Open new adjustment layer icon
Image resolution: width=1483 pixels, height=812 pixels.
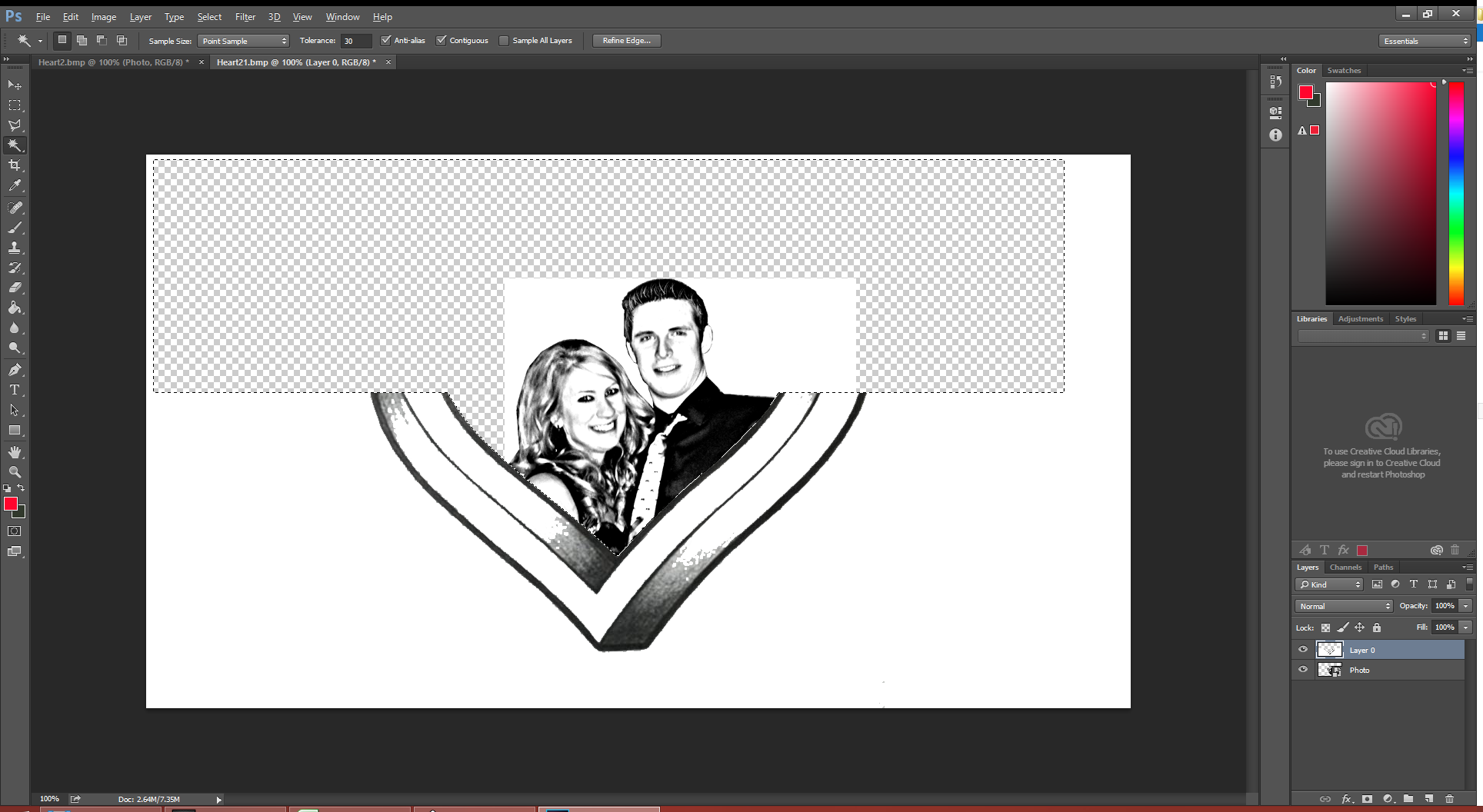coord(1388,799)
